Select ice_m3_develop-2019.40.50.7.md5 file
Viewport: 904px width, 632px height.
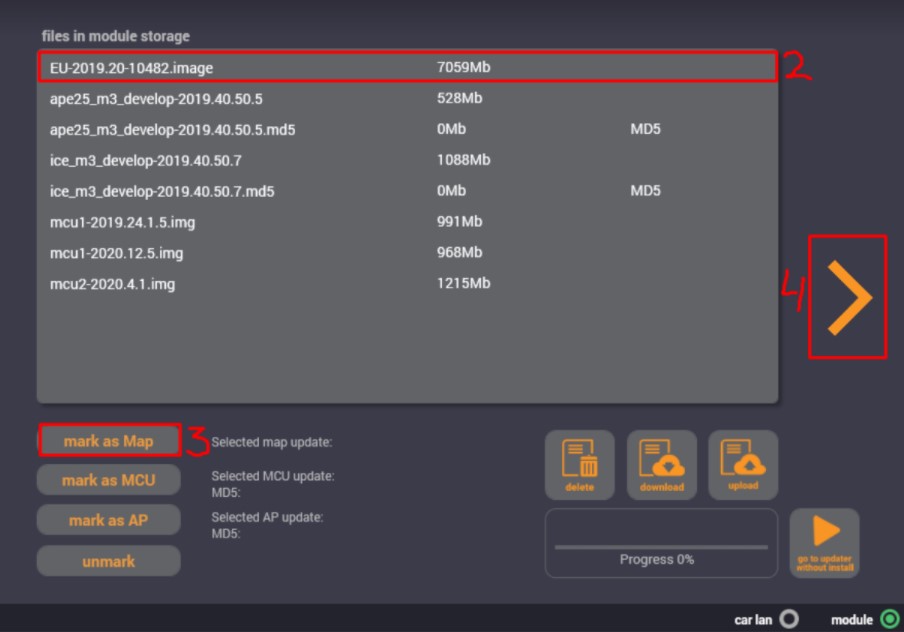pyautogui.click(x=407, y=191)
